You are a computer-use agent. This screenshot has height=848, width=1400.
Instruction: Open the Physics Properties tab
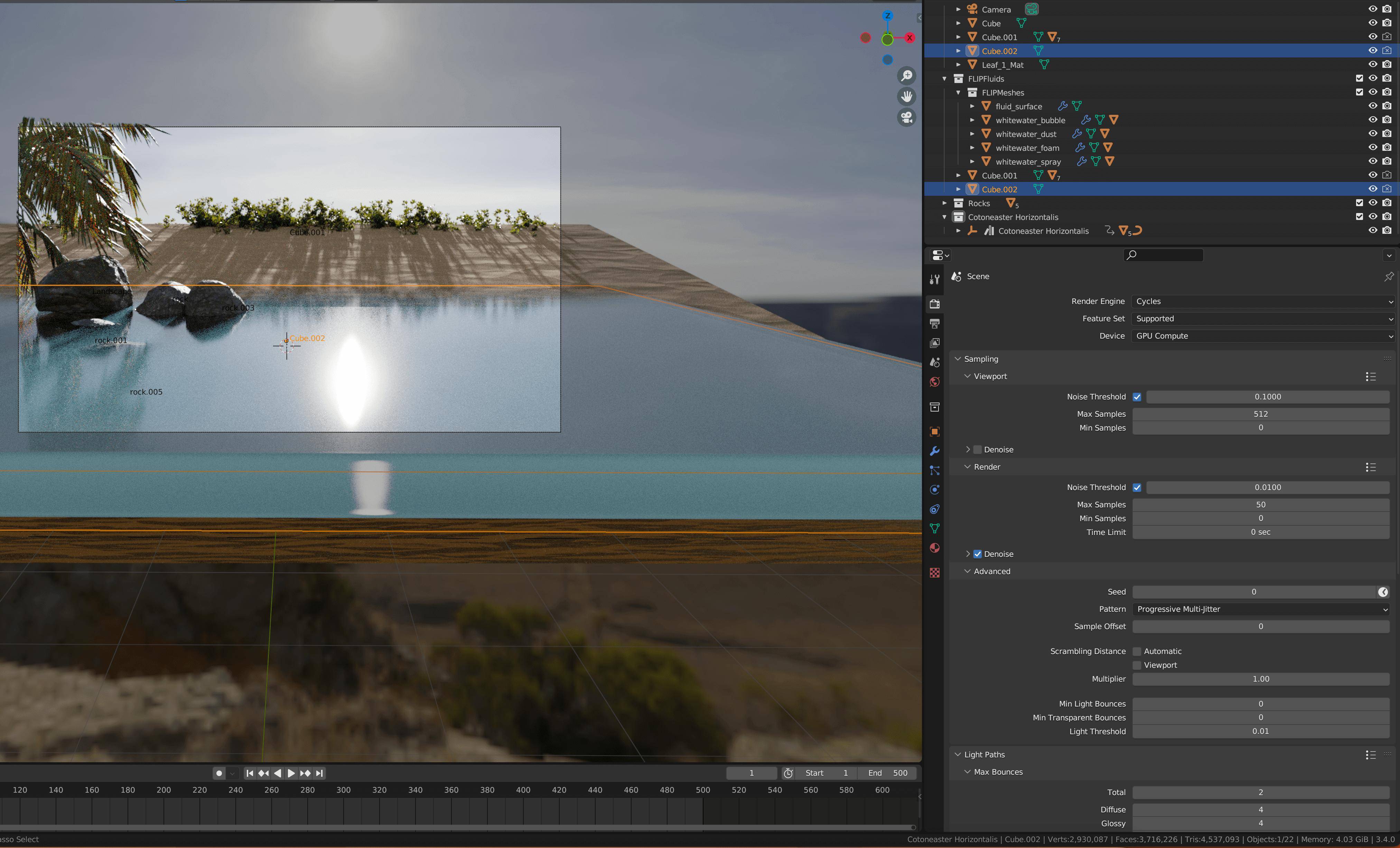click(x=934, y=489)
